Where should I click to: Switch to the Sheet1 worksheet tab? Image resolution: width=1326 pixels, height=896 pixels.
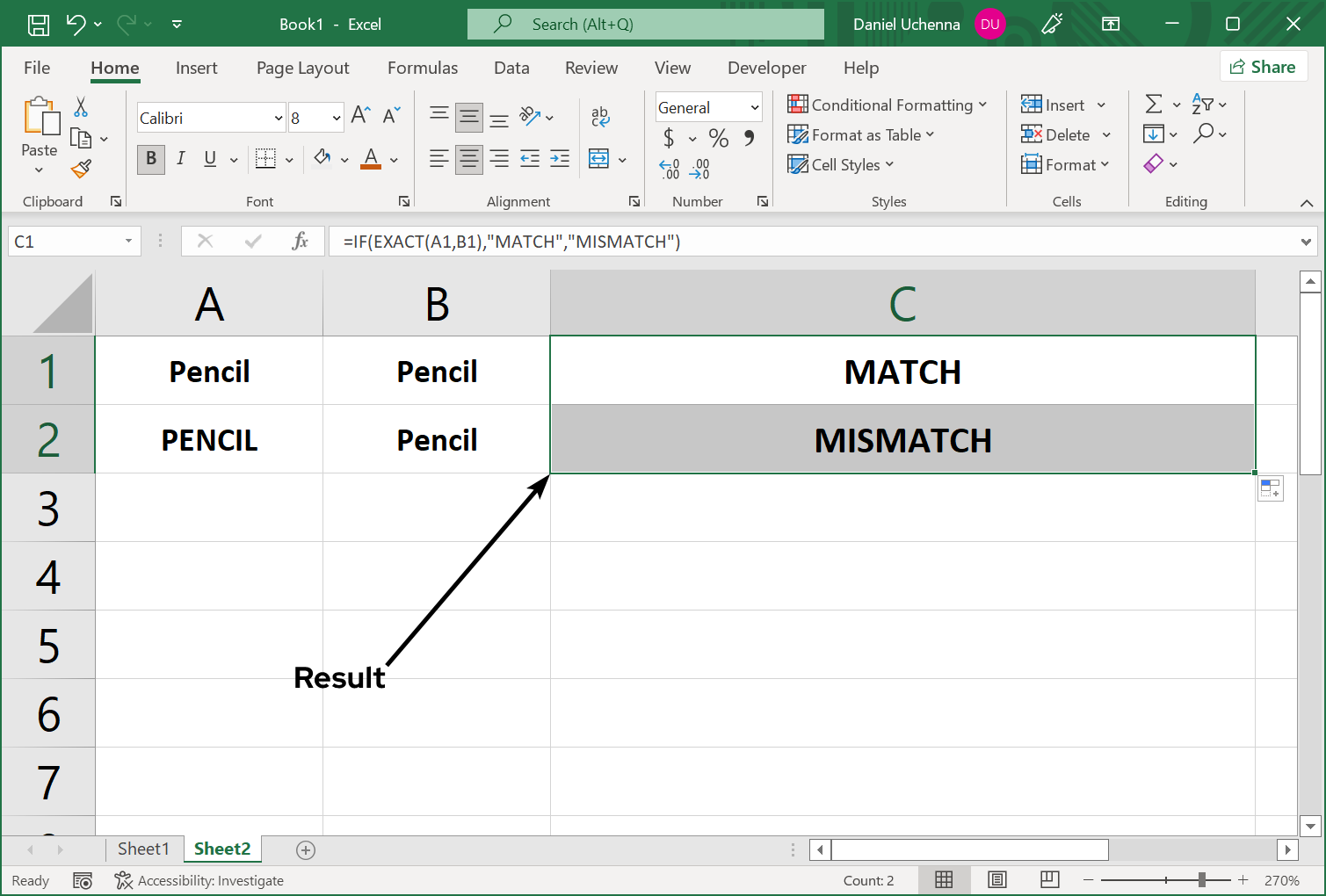coord(142,849)
